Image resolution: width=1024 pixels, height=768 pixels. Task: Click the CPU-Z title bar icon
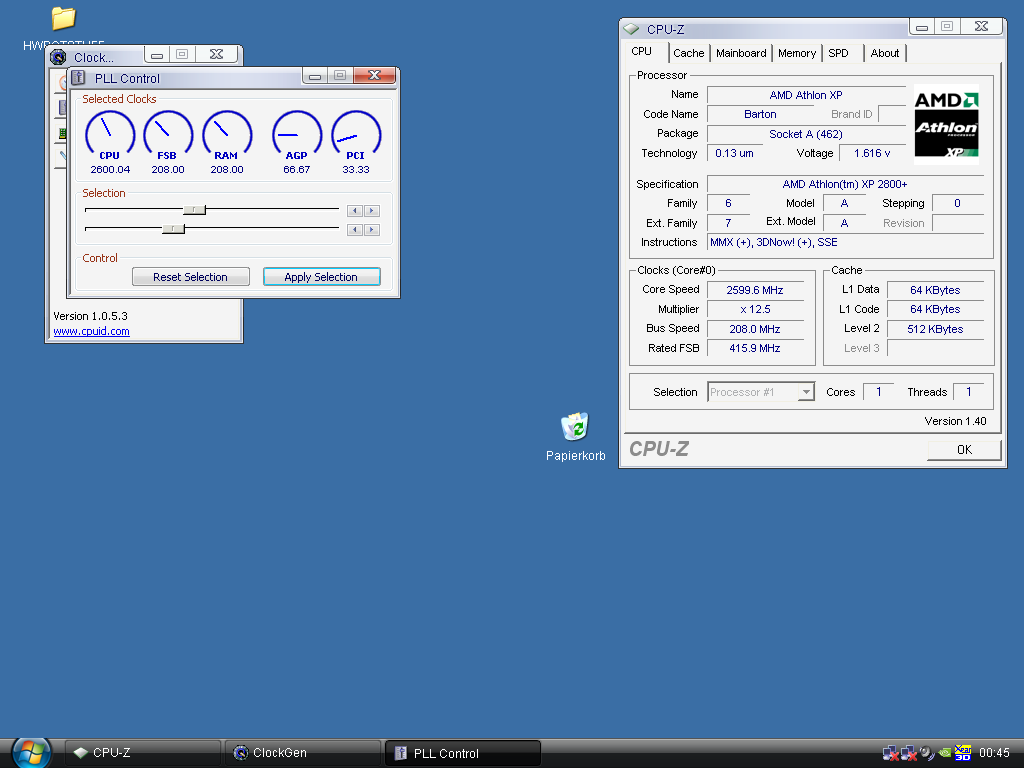[631, 29]
